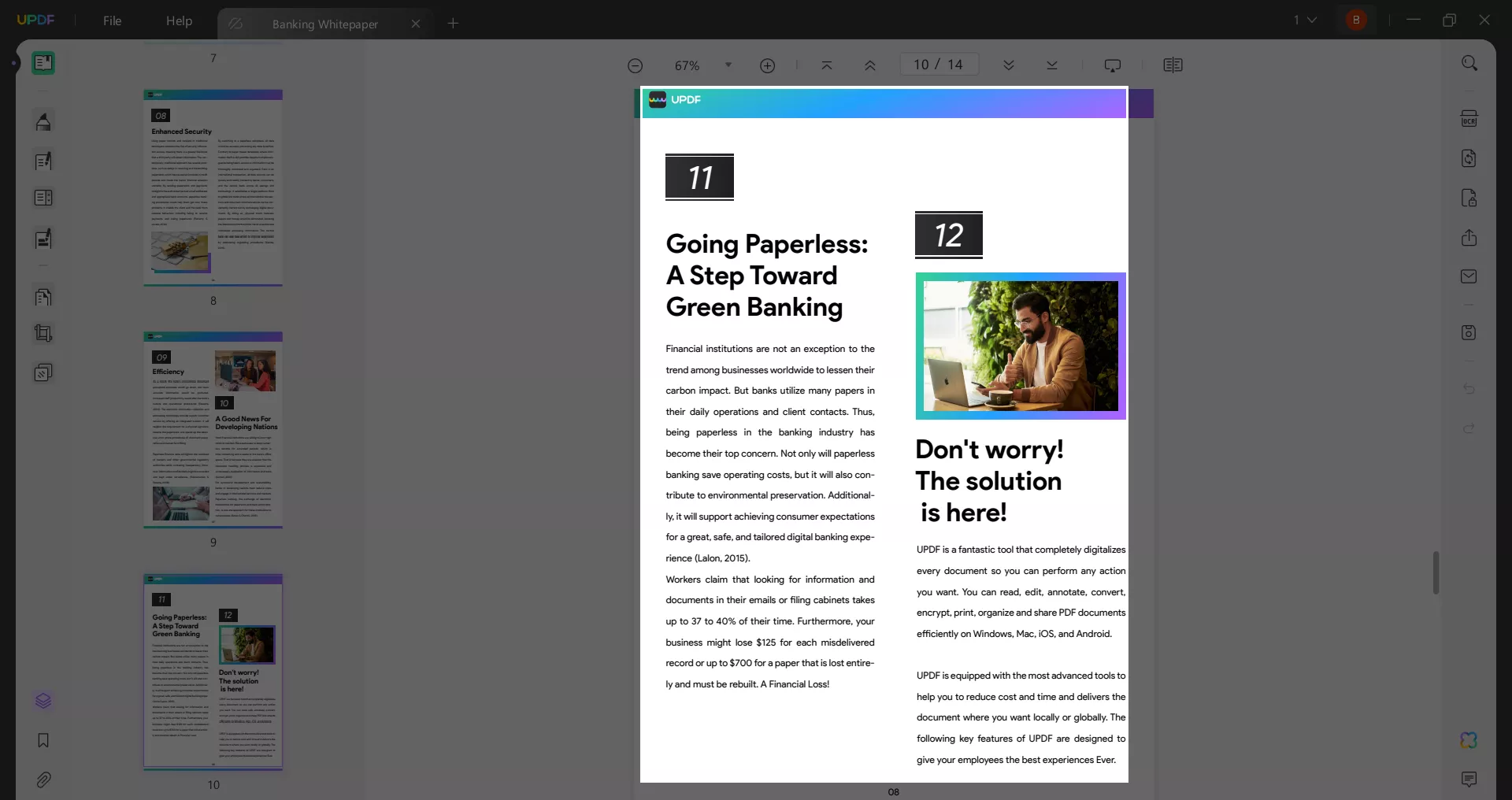Redo the last action
The height and width of the screenshot is (800, 1512).
[1469, 428]
